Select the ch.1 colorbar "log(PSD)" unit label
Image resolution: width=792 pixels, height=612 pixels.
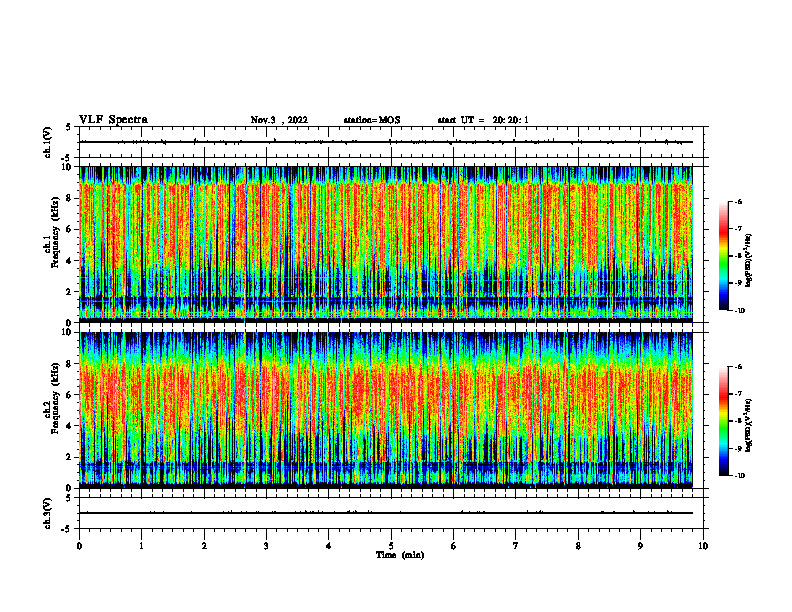[x=749, y=260]
